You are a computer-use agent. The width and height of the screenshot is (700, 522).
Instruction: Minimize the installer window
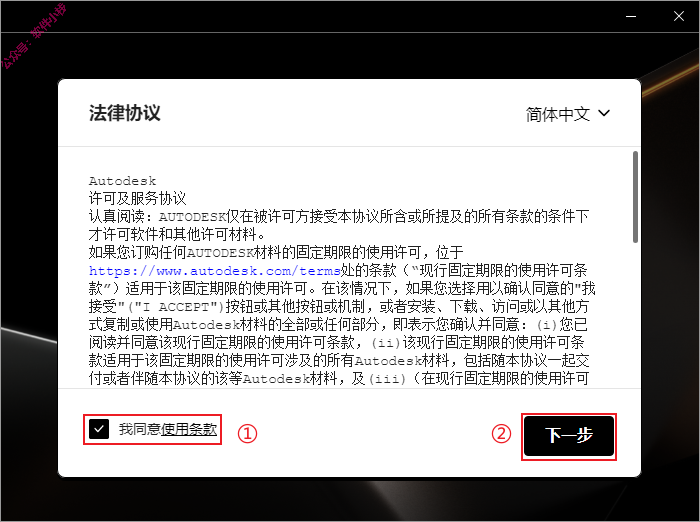click(x=631, y=17)
